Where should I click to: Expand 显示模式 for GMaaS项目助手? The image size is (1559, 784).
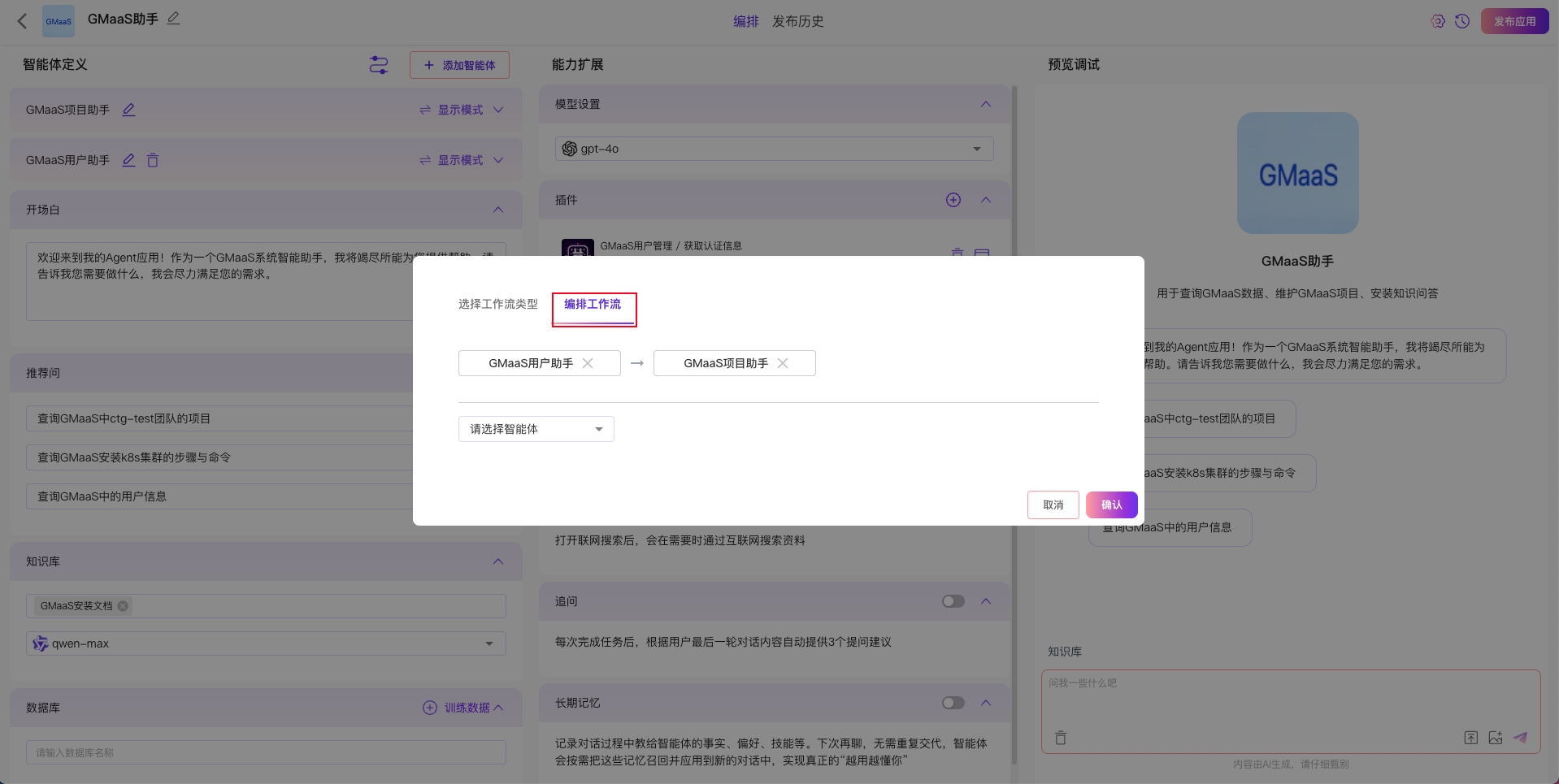click(462, 110)
